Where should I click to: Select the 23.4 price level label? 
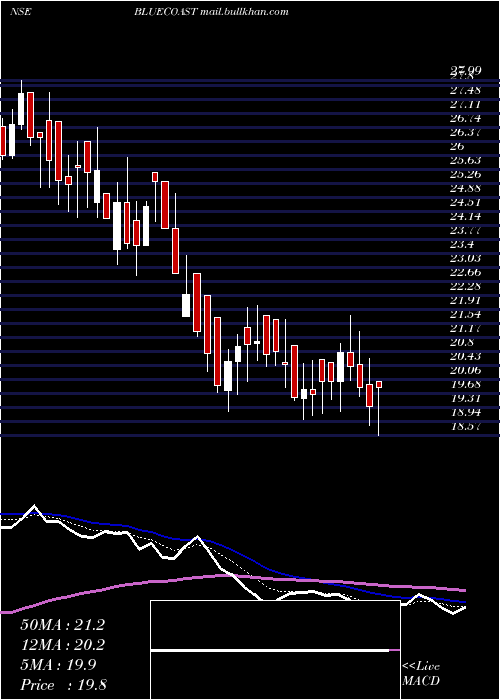(x=462, y=245)
